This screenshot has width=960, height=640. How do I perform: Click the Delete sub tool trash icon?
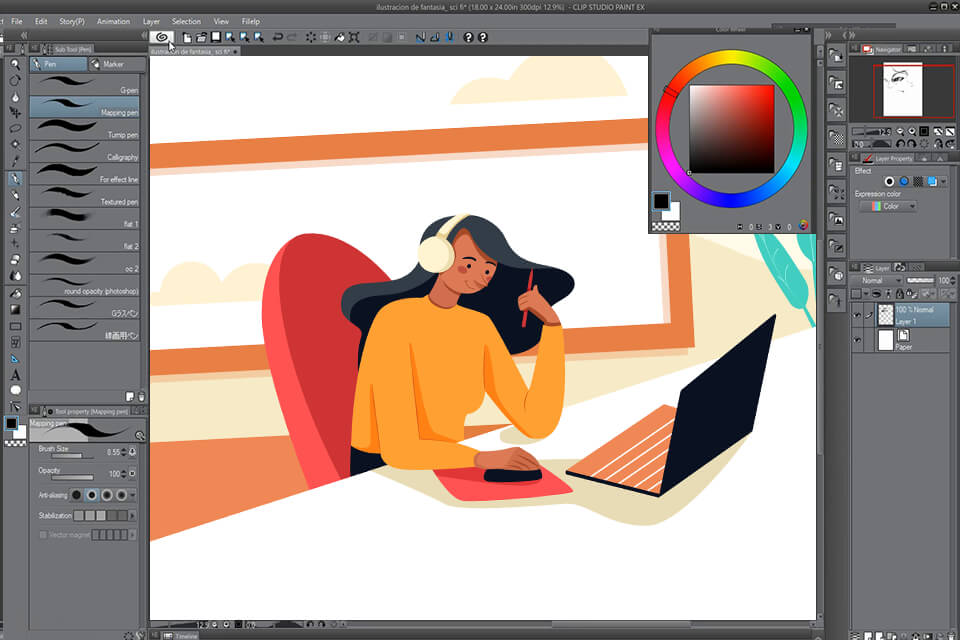click(x=141, y=397)
